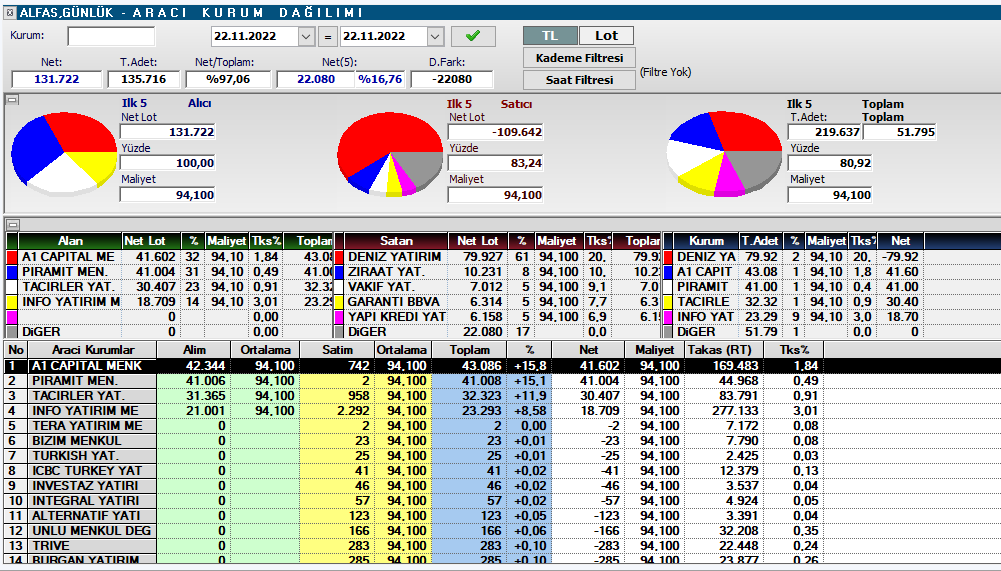The image size is (1001, 571).
Task: Click DENIZ YATIRIM in sellers table
Action: point(395,257)
